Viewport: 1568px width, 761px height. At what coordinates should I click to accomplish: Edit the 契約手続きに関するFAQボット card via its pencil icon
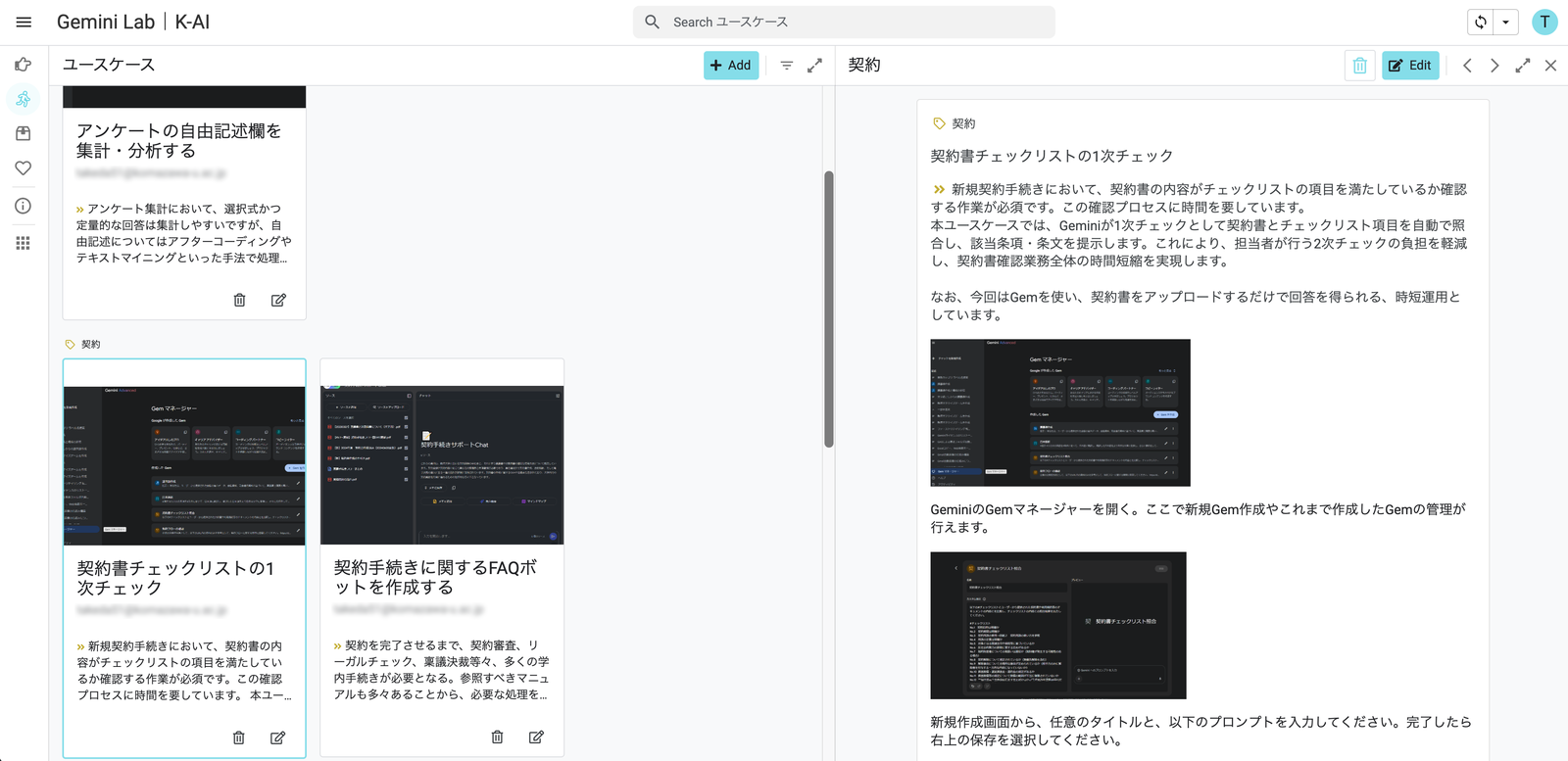[x=536, y=737]
